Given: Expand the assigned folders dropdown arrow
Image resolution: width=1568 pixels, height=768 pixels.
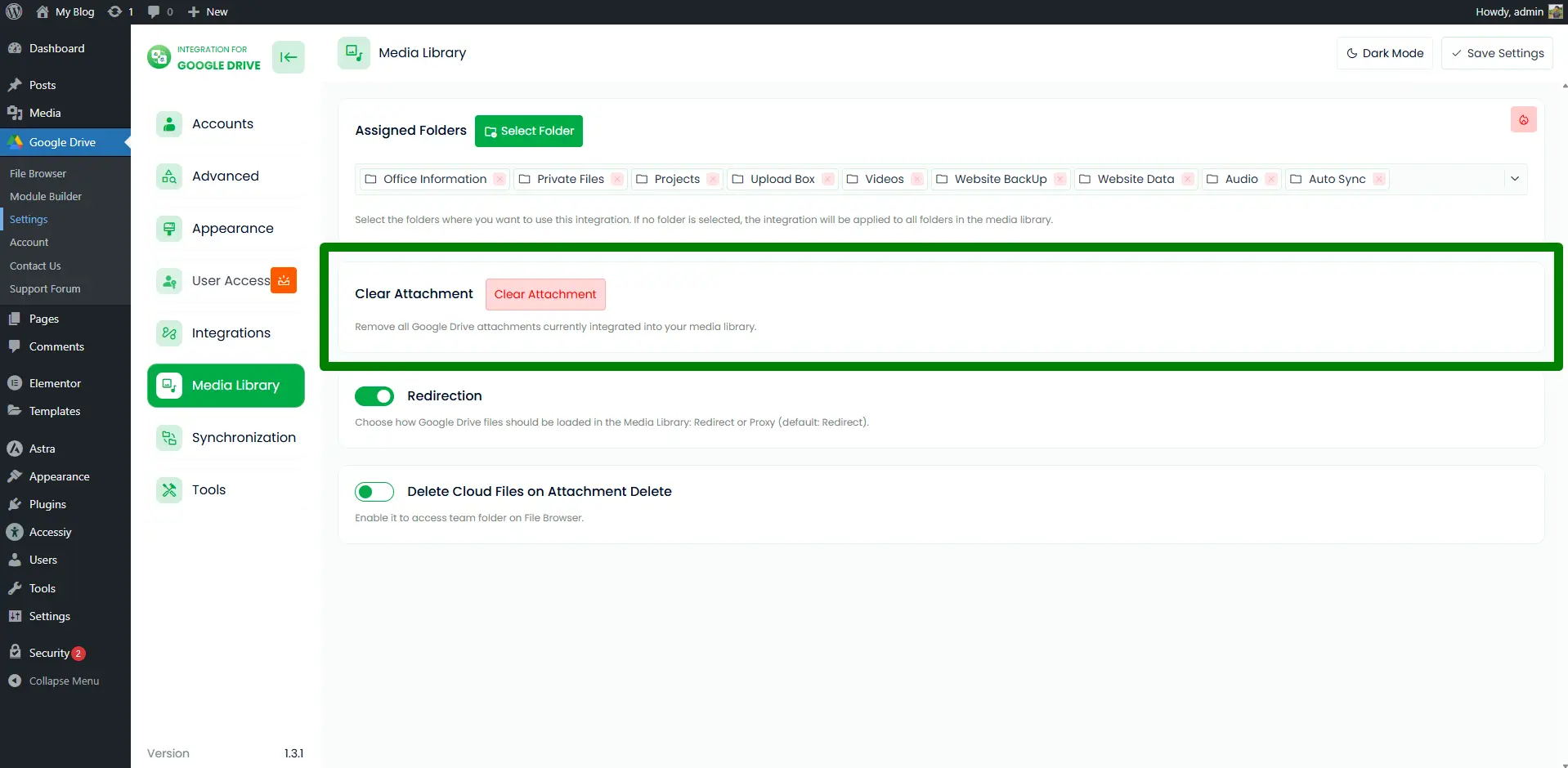Looking at the screenshot, I should [x=1514, y=179].
